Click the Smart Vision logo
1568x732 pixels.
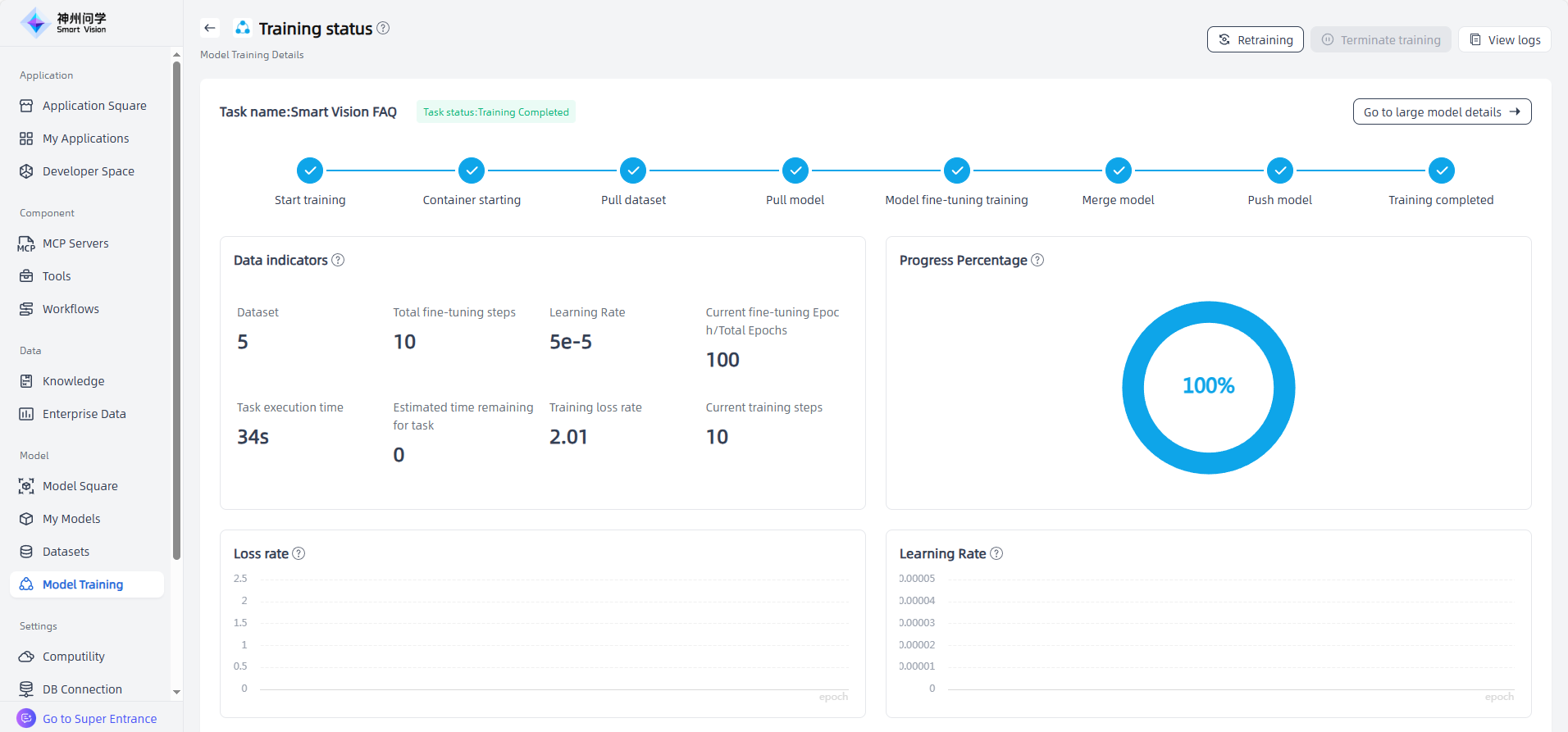pyautogui.click(x=64, y=23)
